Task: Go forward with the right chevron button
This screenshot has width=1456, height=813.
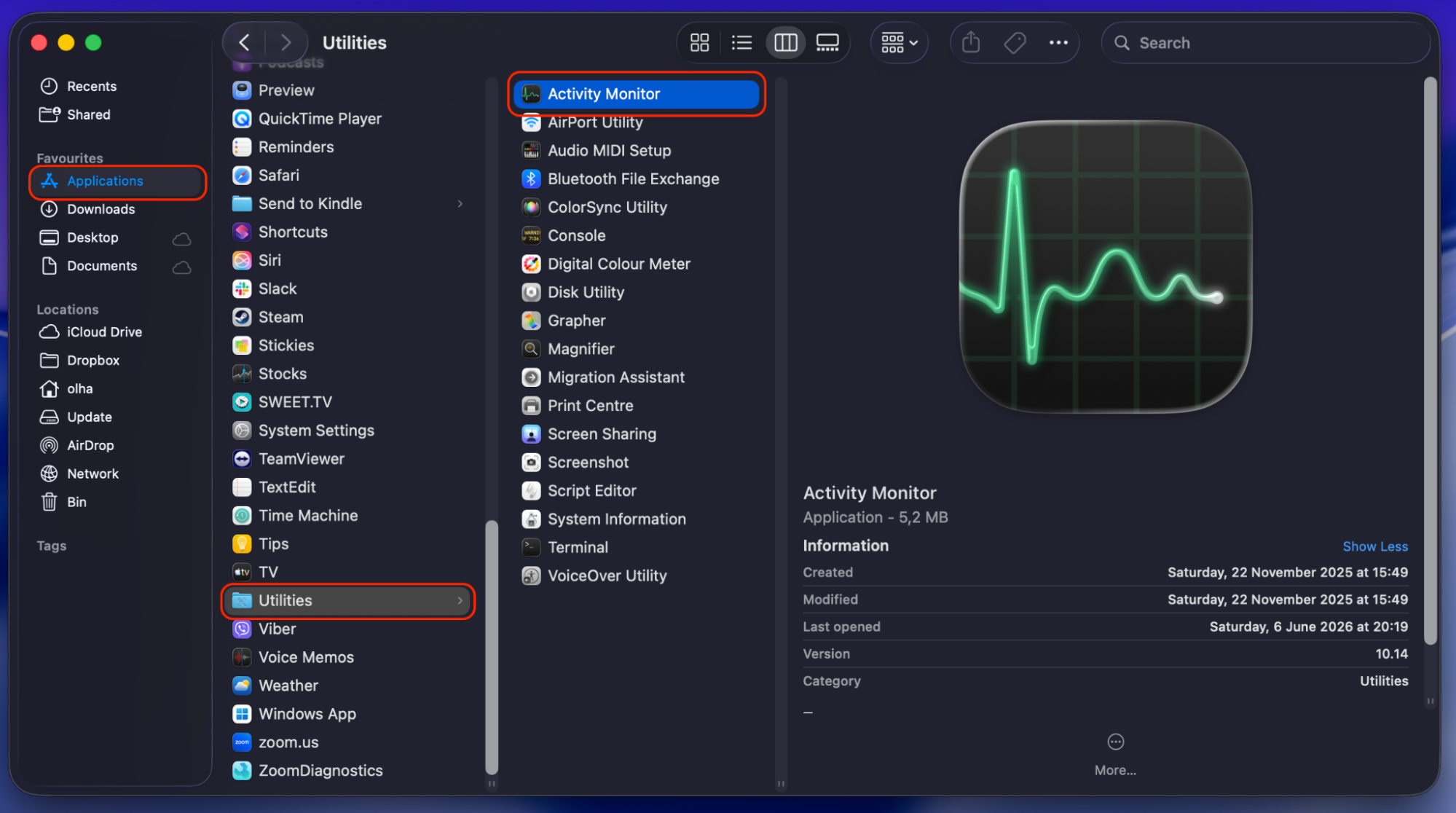Action: [x=286, y=43]
